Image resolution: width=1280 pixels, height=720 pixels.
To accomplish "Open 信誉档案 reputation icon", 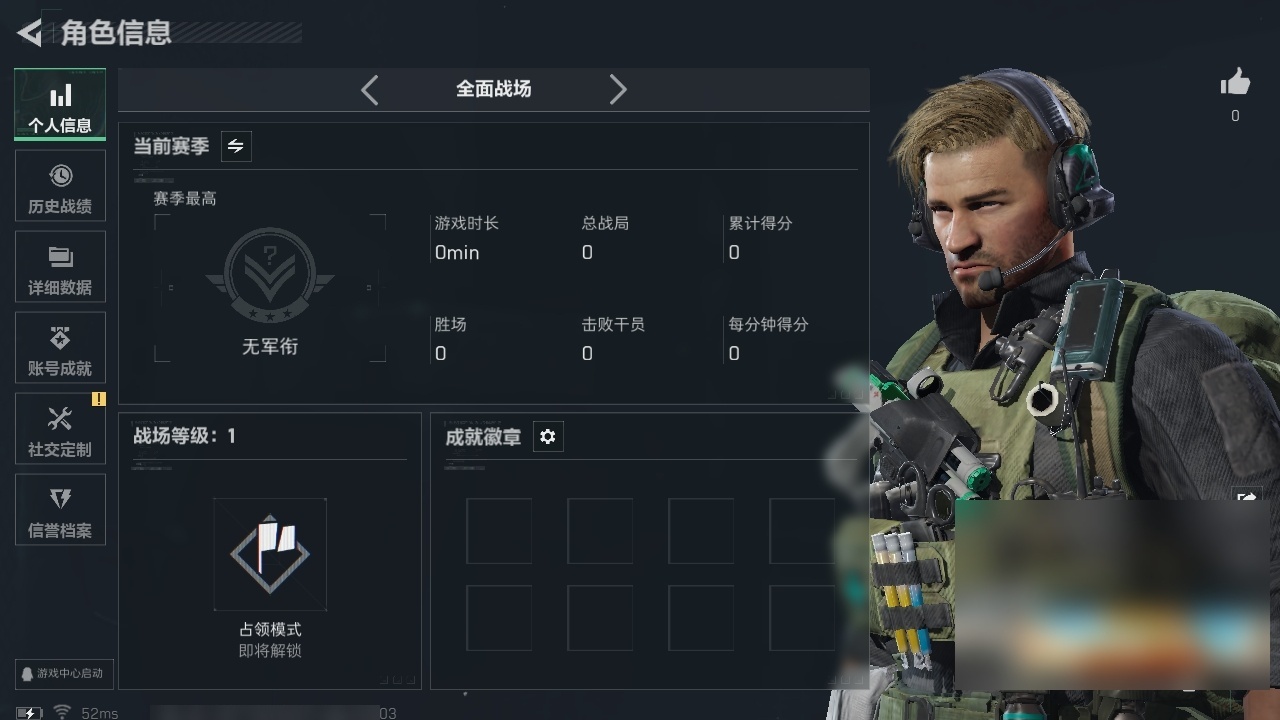I will [60, 499].
